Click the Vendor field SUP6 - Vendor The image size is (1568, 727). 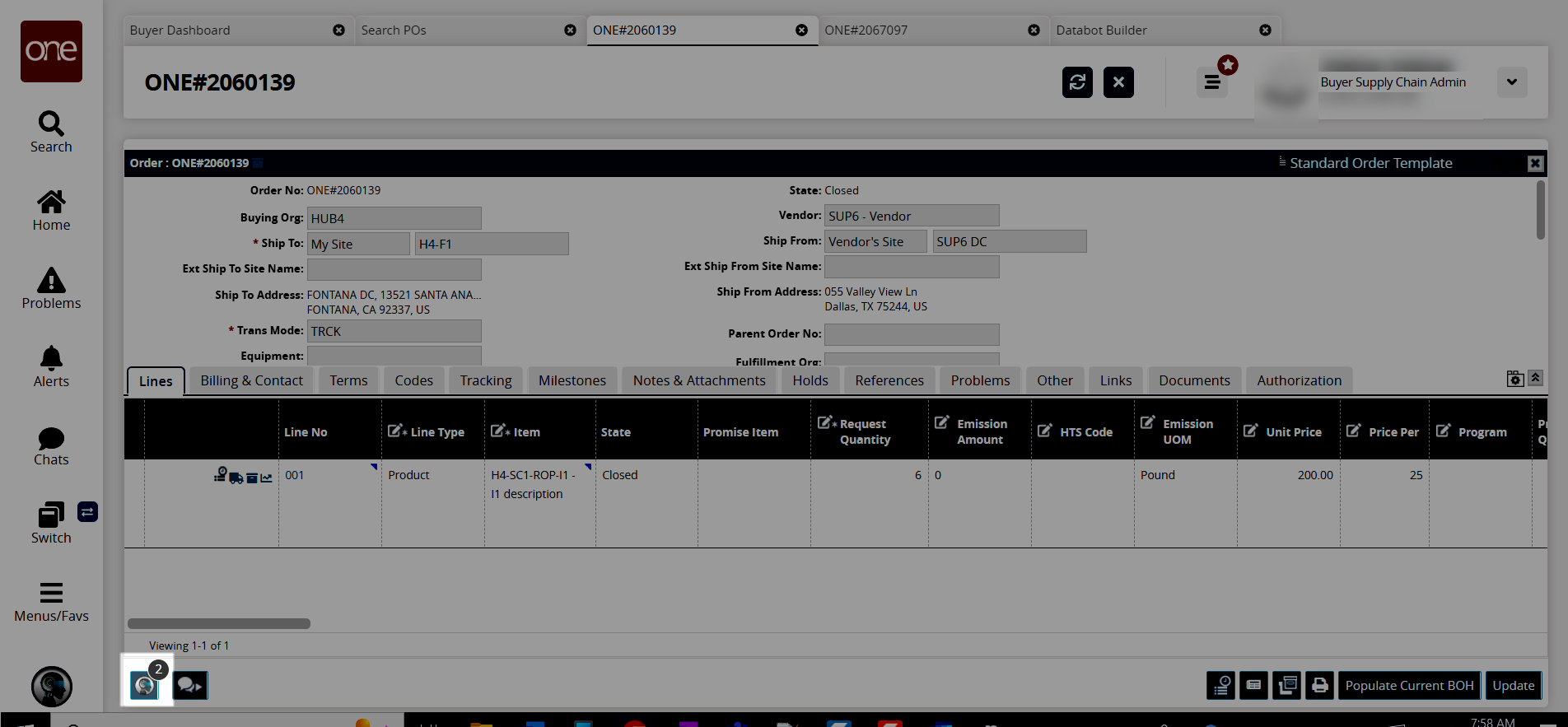click(x=912, y=216)
